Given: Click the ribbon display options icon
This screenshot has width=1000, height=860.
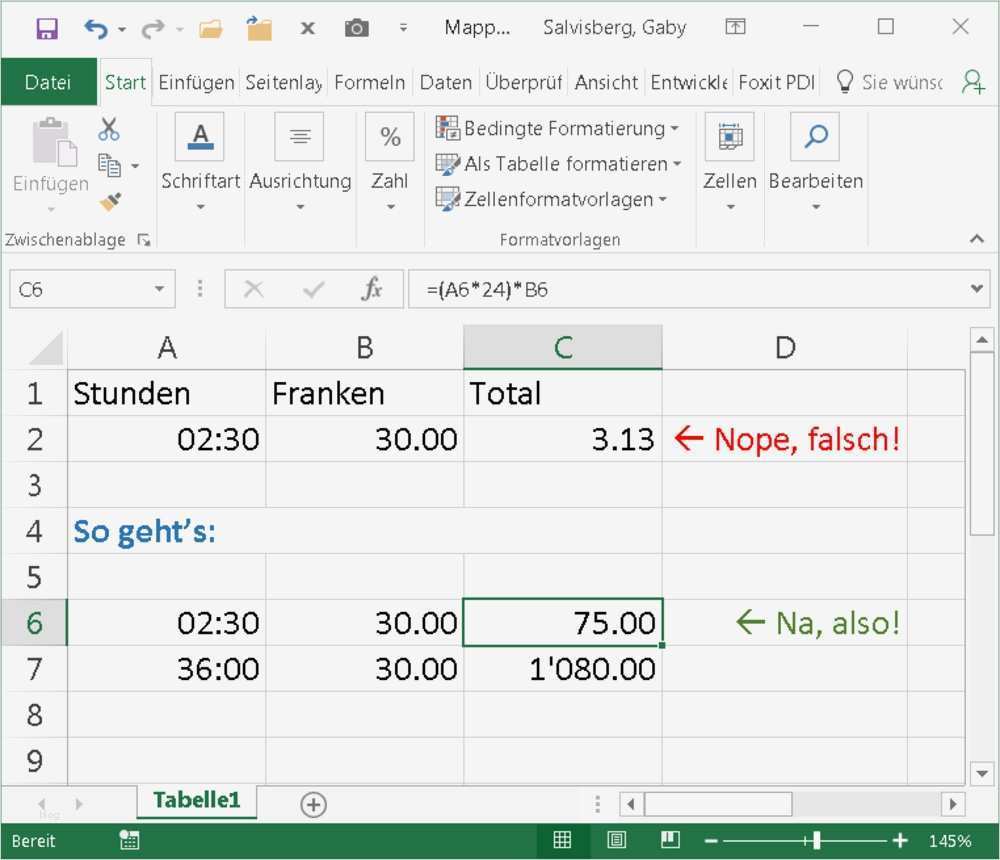Looking at the screenshot, I should 735,27.
